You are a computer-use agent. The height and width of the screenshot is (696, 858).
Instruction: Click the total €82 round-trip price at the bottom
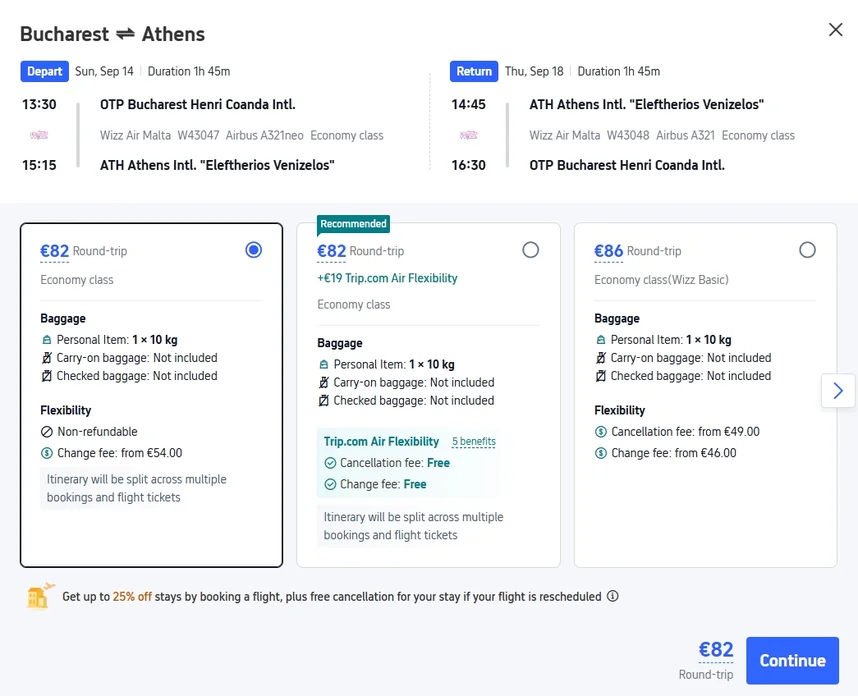[x=715, y=650]
